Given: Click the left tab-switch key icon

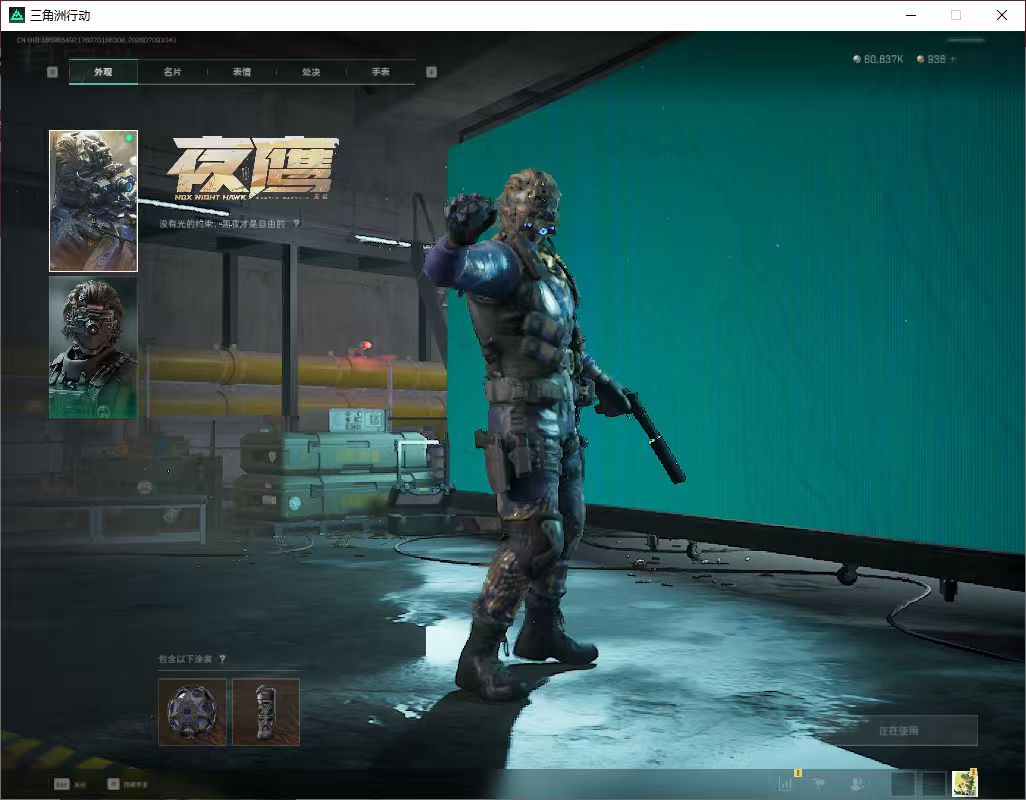Looking at the screenshot, I should point(52,72).
